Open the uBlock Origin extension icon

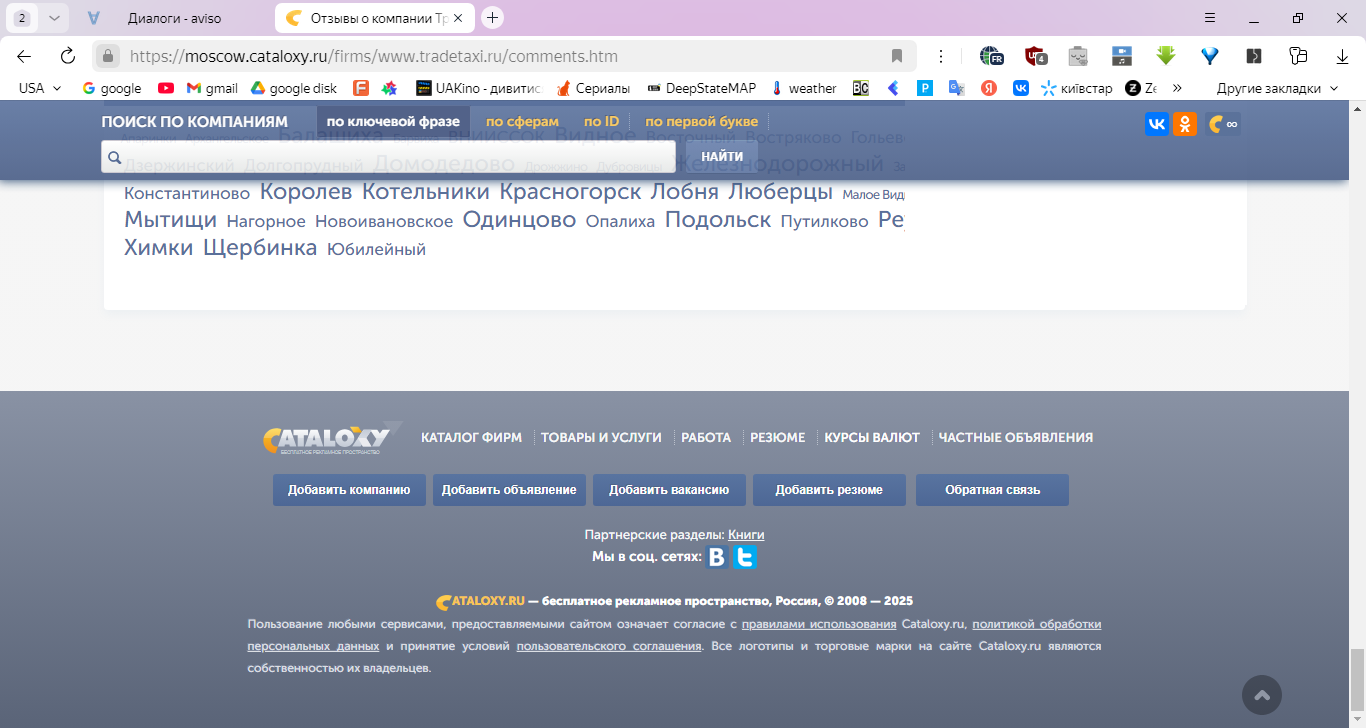click(1036, 56)
